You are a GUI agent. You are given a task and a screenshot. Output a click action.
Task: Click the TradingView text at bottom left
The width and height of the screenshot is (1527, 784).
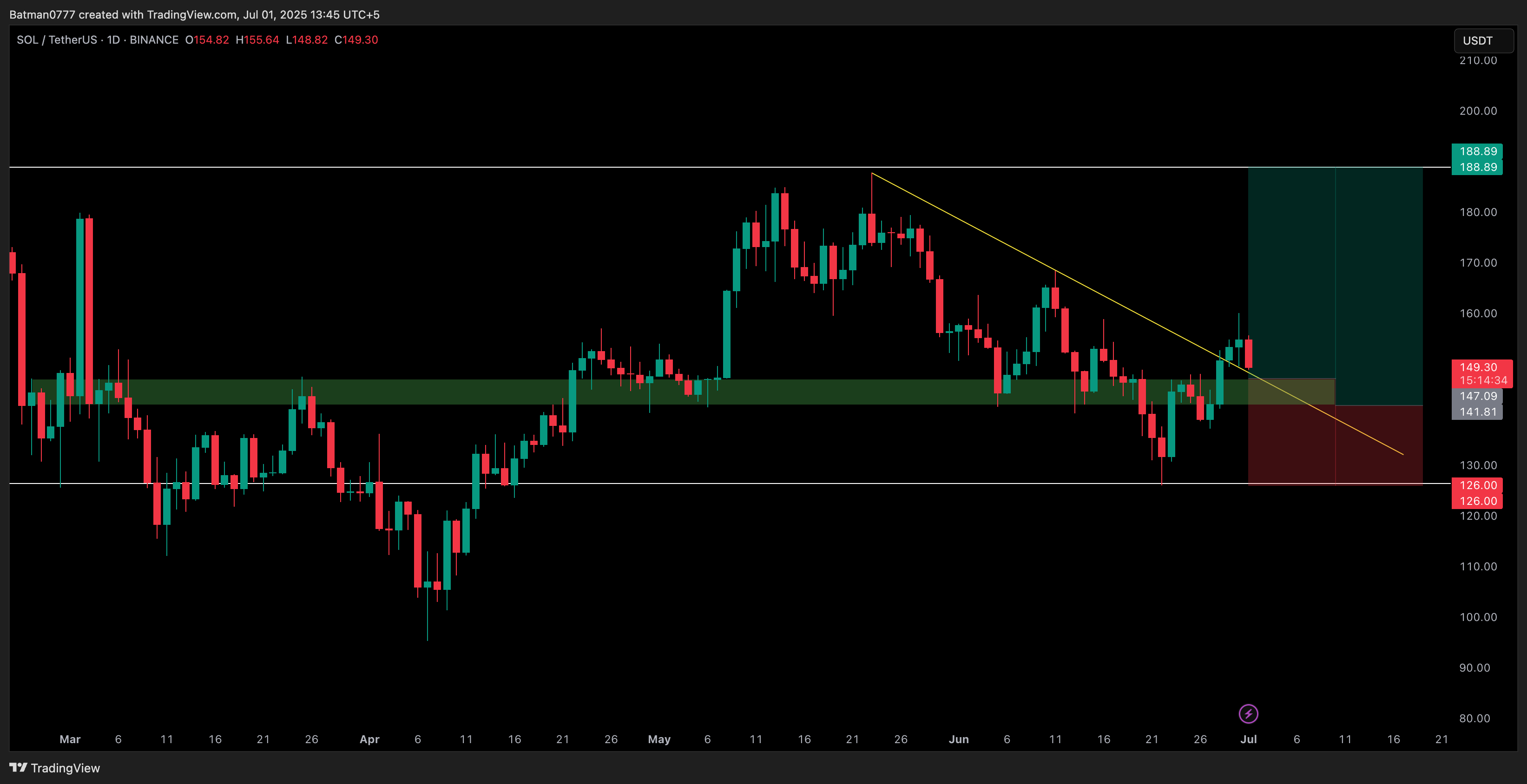point(65,768)
